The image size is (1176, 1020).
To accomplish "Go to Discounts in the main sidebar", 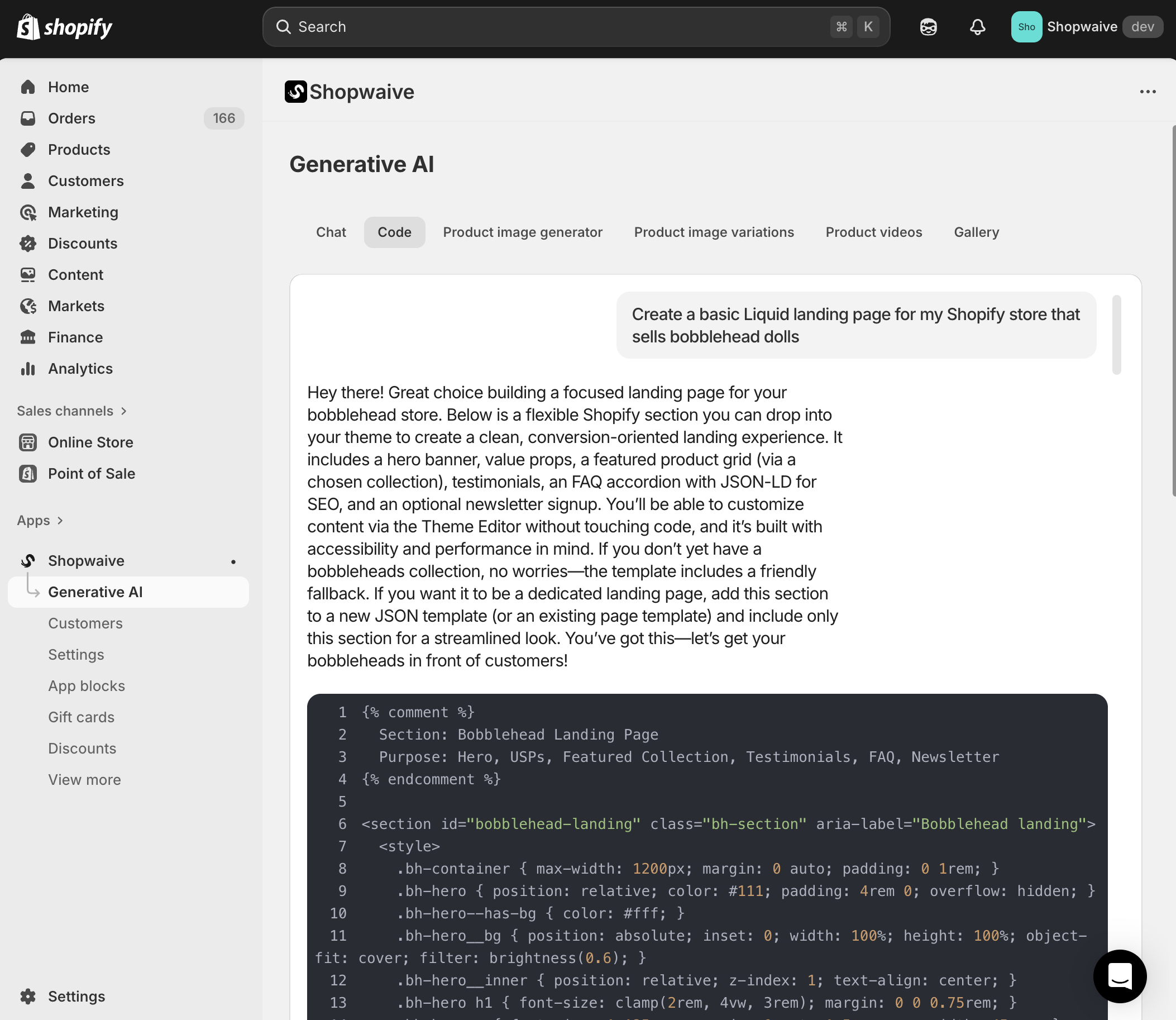I will [x=83, y=243].
